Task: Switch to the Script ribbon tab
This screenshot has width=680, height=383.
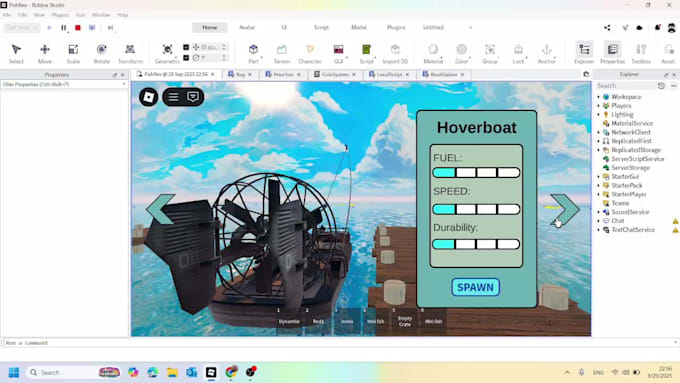Action: tap(321, 27)
